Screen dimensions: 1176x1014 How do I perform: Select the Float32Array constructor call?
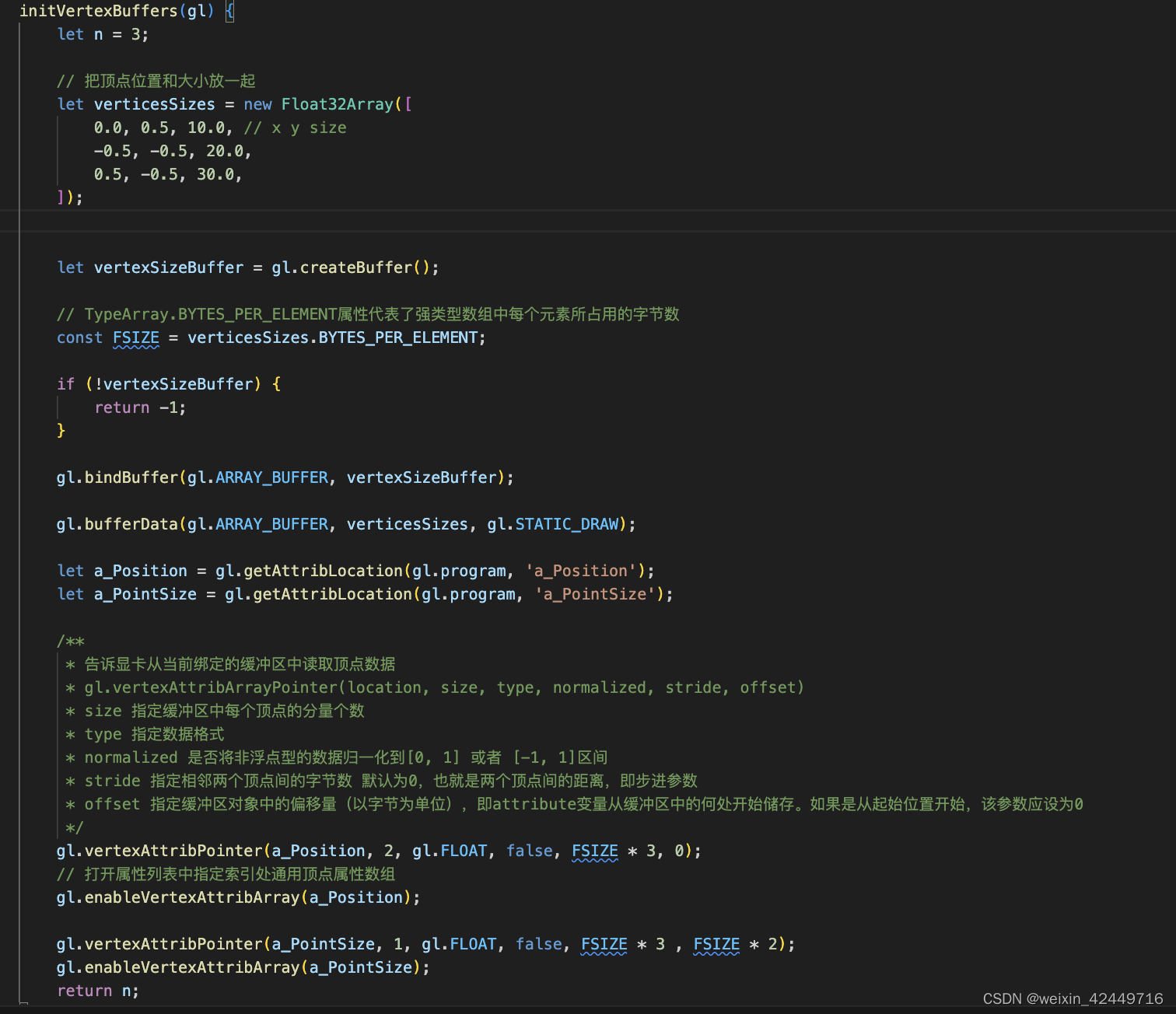point(338,103)
